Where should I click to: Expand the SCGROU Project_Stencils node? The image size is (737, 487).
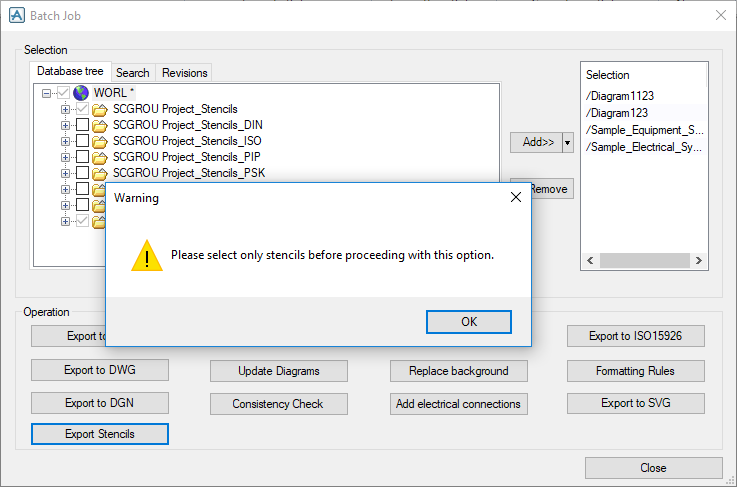[65, 109]
